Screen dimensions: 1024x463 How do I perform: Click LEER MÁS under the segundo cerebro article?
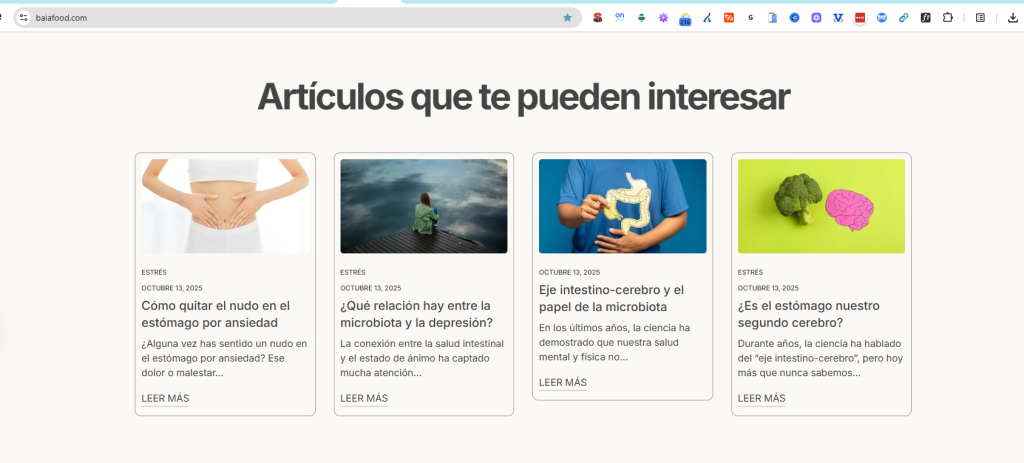coord(761,398)
